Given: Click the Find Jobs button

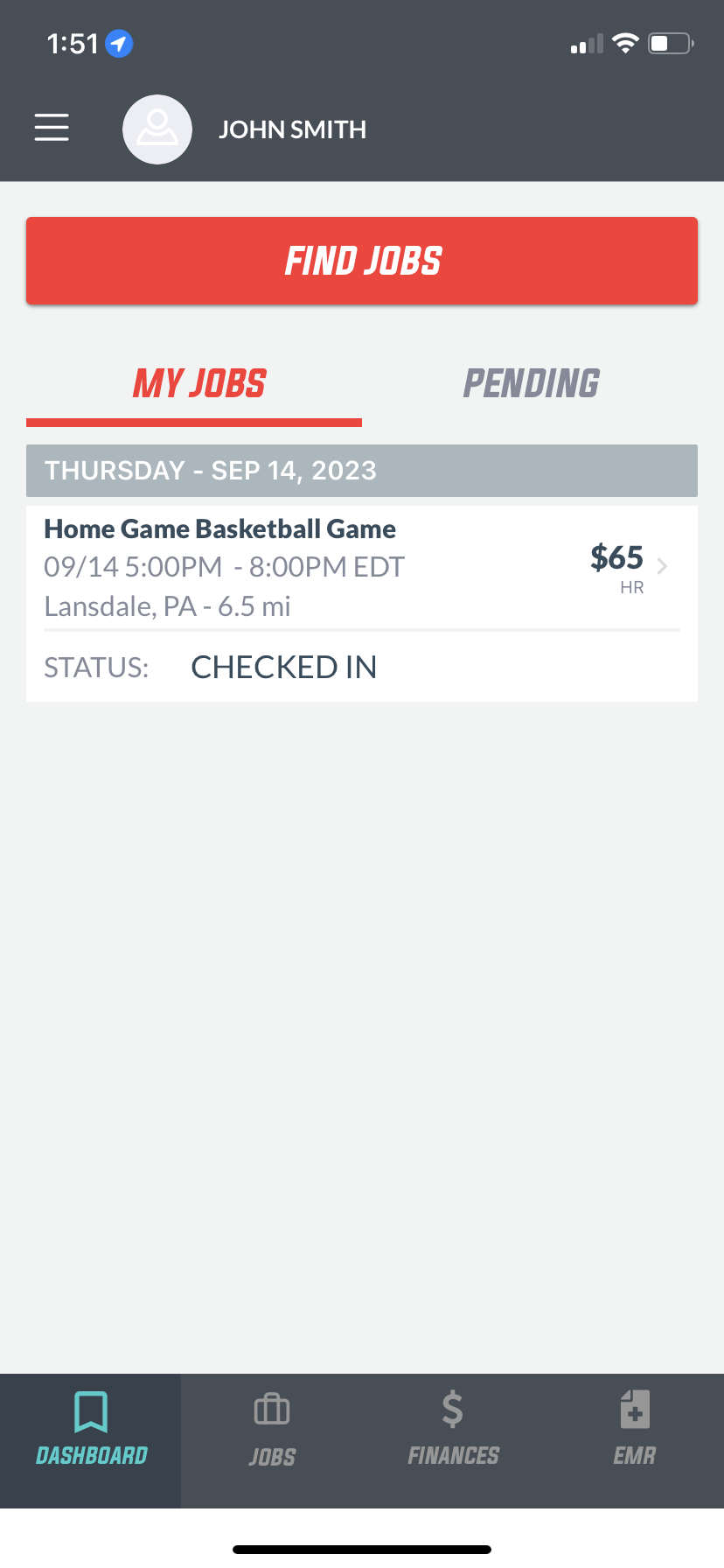Looking at the screenshot, I should coord(362,261).
